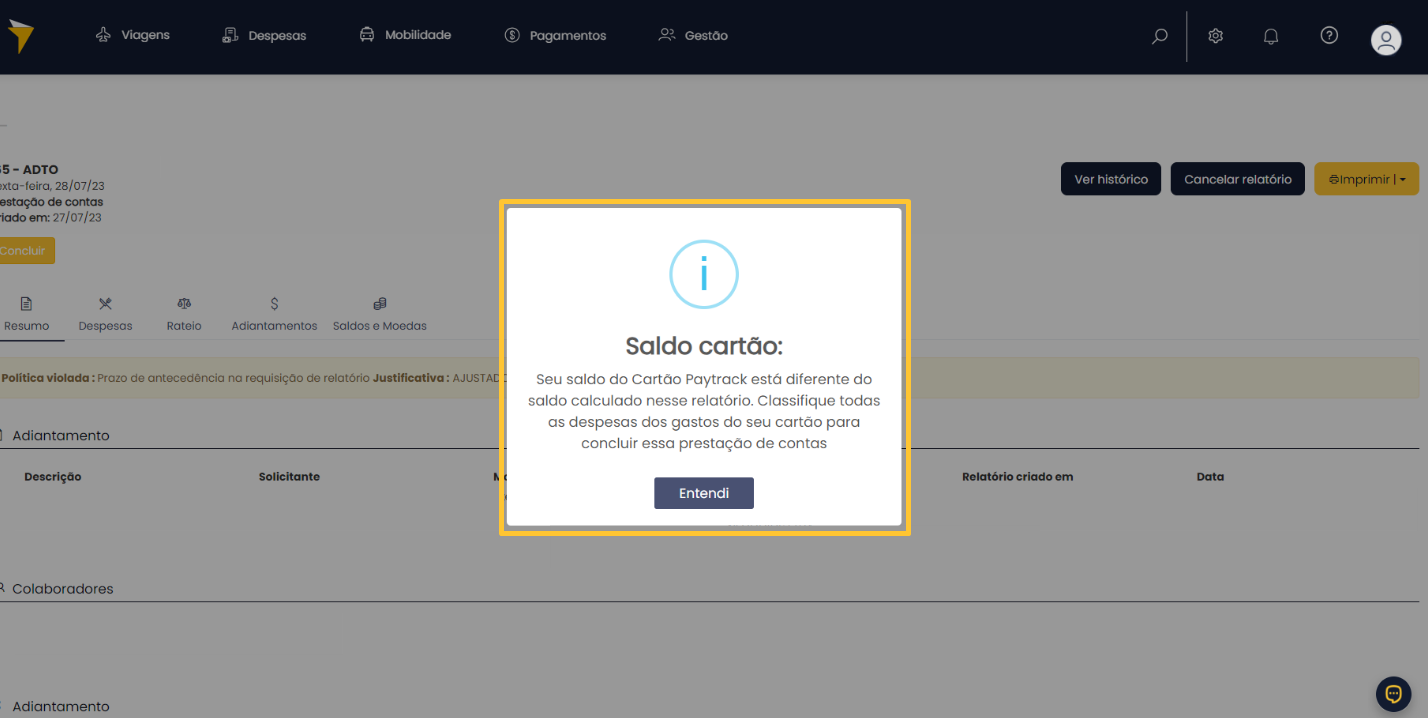
Task: Click the Solicitante column header
Action: coord(289,477)
